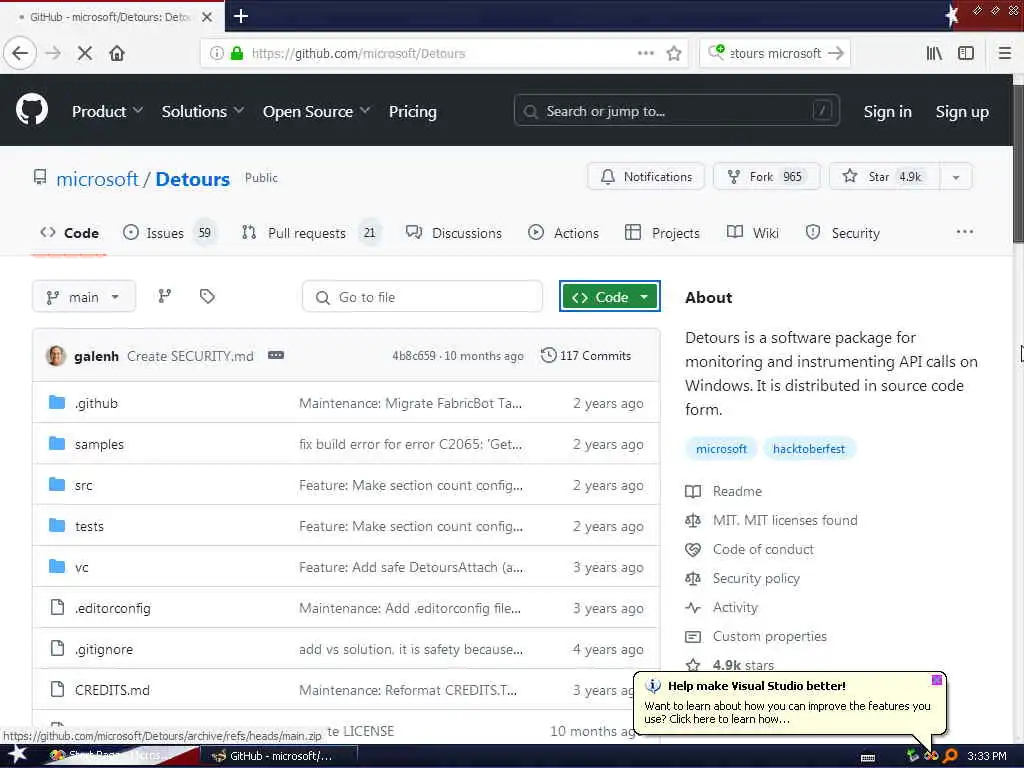Switch to the Issues tab
This screenshot has width=1024, height=768.
(x=170, y=232)
